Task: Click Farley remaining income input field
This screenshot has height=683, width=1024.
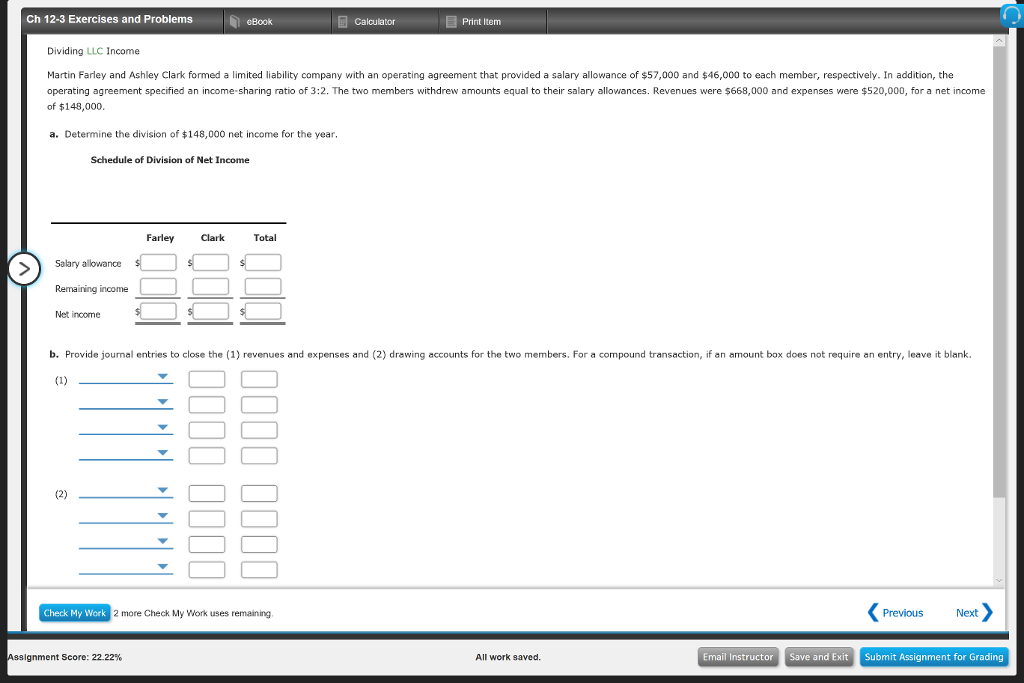Action: click(x=158, y=287)
